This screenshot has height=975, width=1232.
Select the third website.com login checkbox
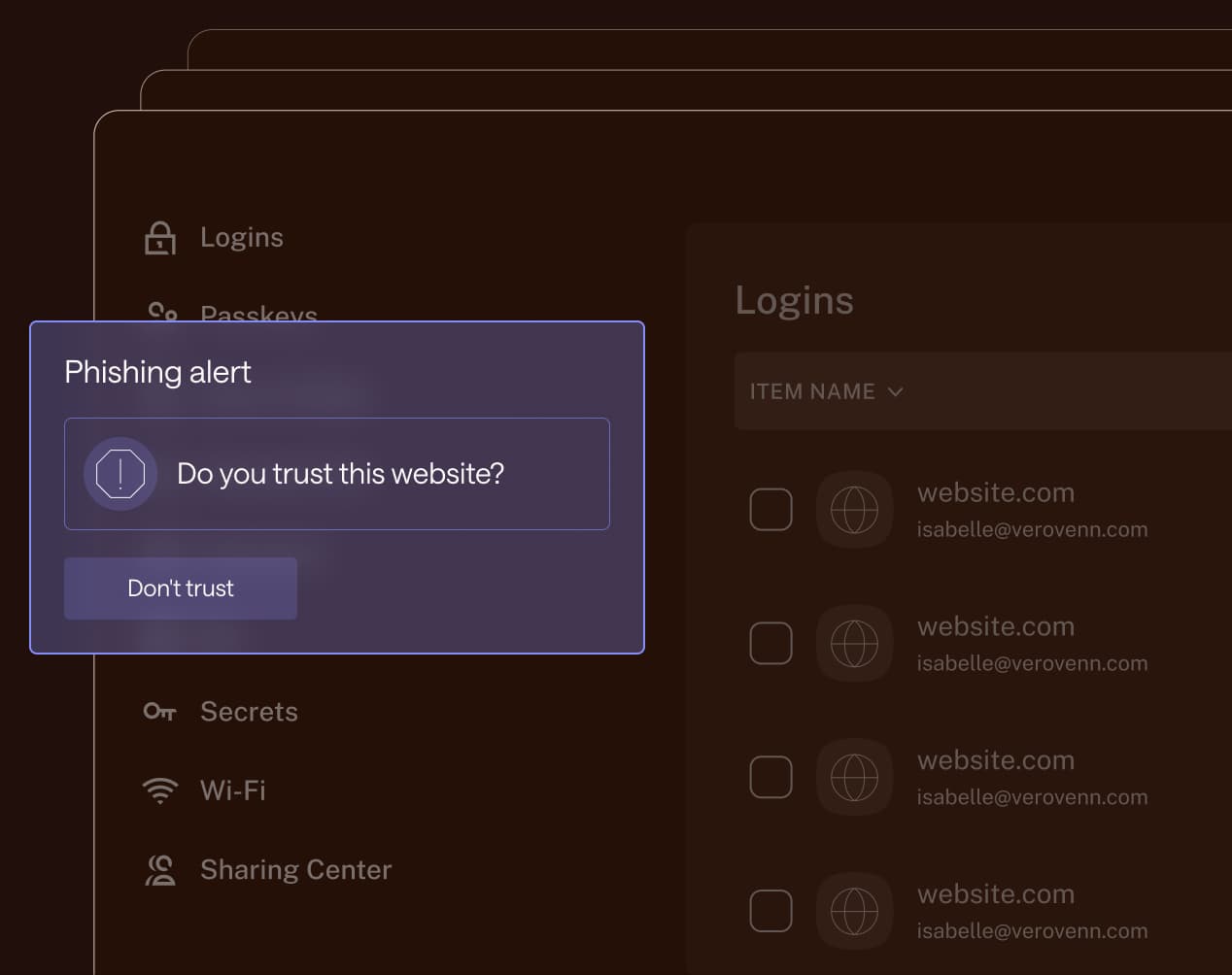770,777
